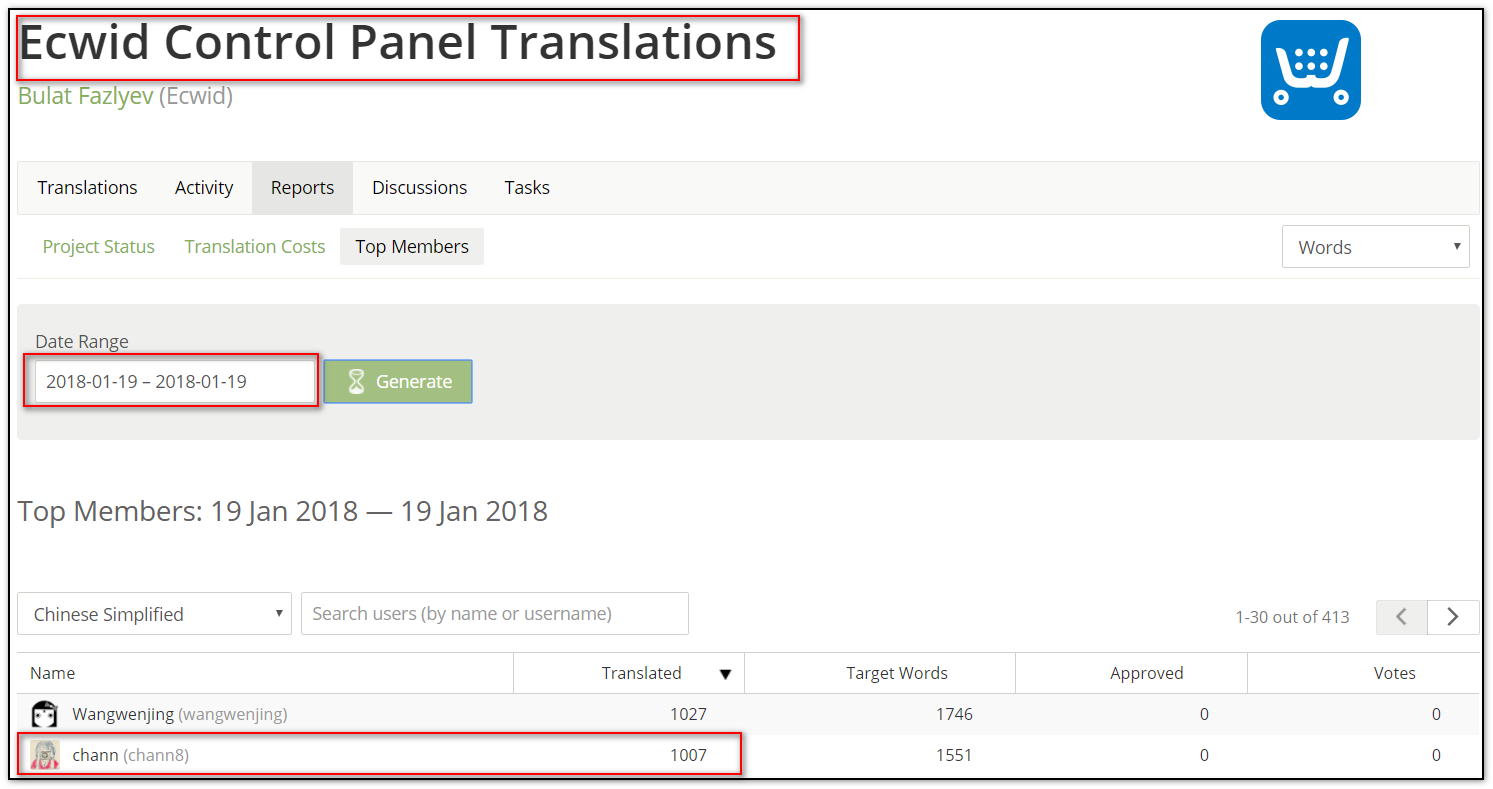Click Wangwenjing's avatar picture
Viewport: 1493px width, 789px height.
pyautogui.click(x=44, y=714)
